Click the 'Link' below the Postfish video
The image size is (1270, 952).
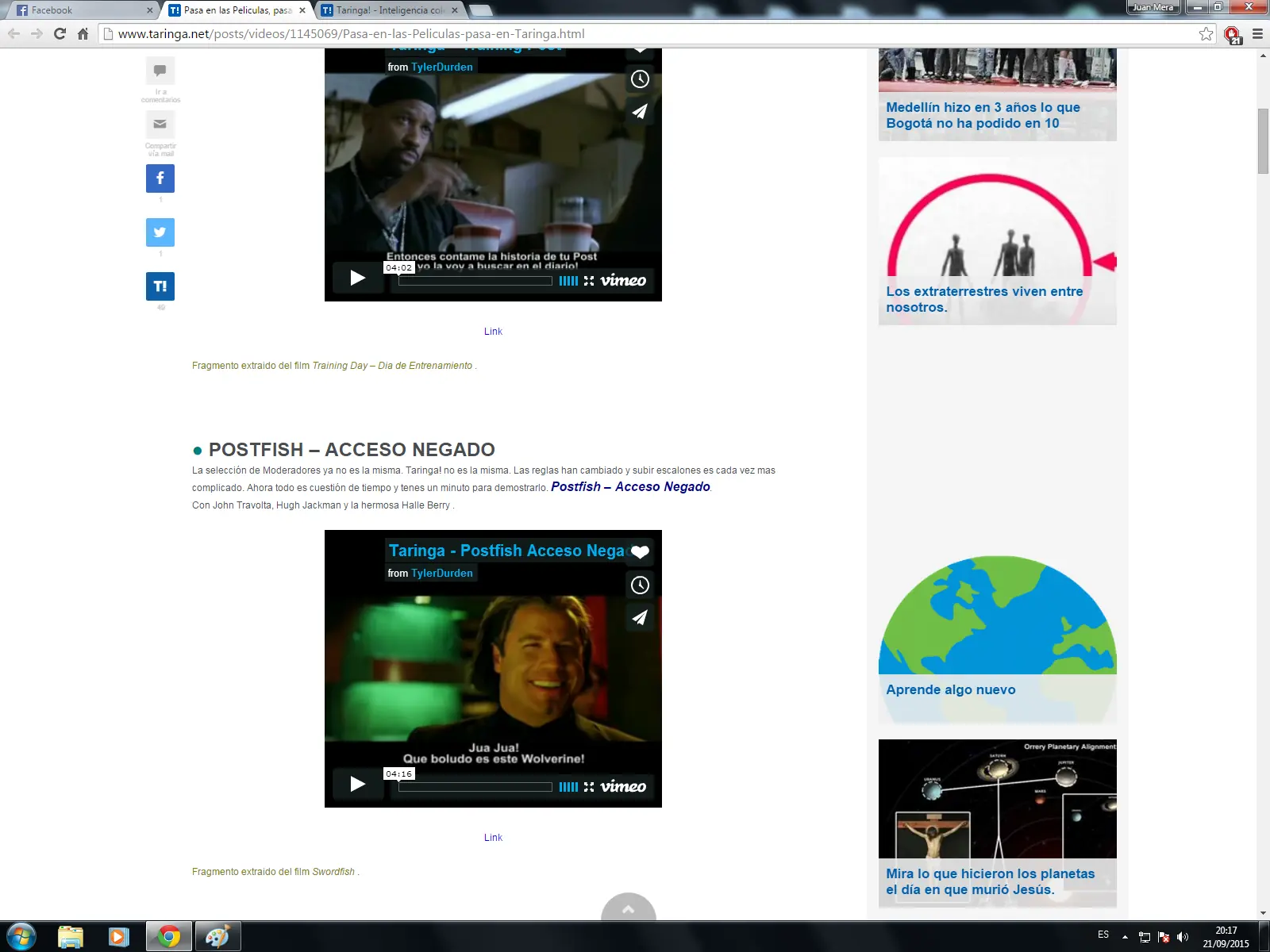pyautogui.click(x=493, y=838)
